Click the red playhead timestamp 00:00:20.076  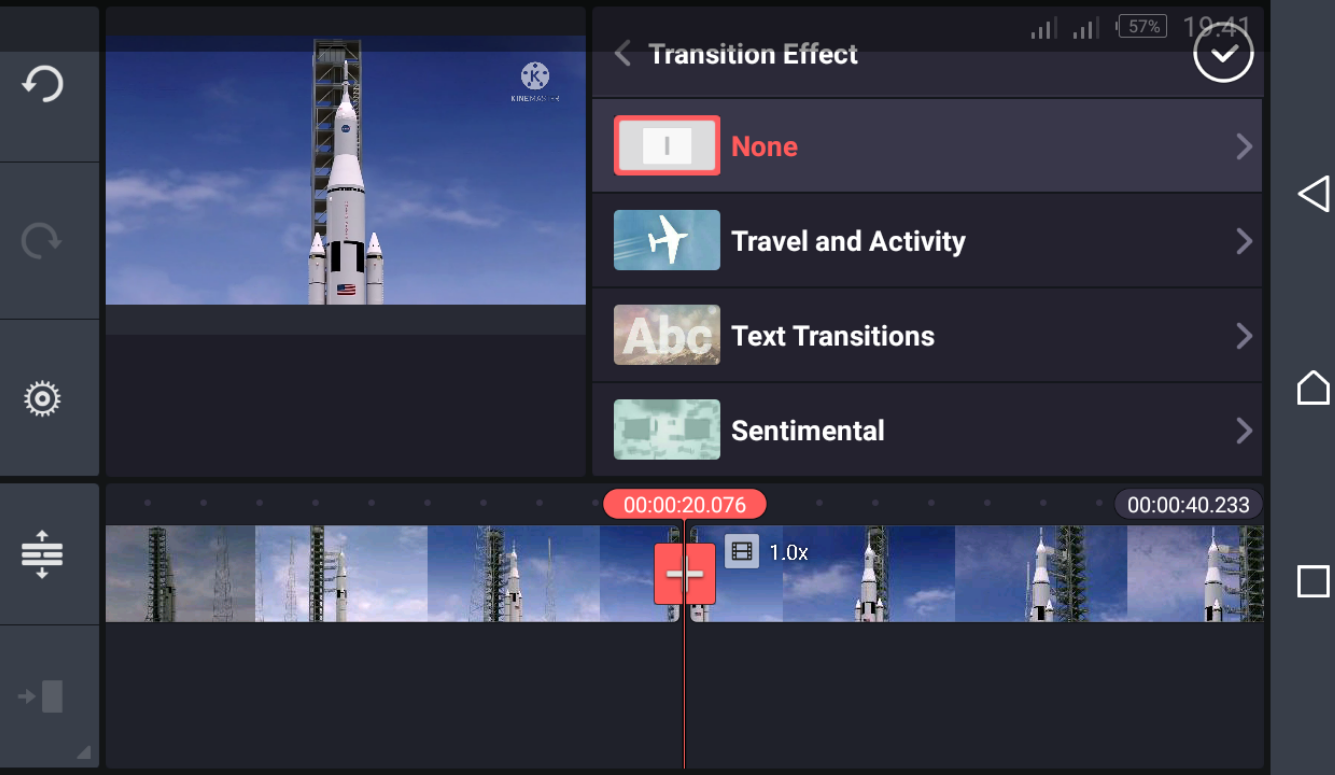click(x=685, y=504)
